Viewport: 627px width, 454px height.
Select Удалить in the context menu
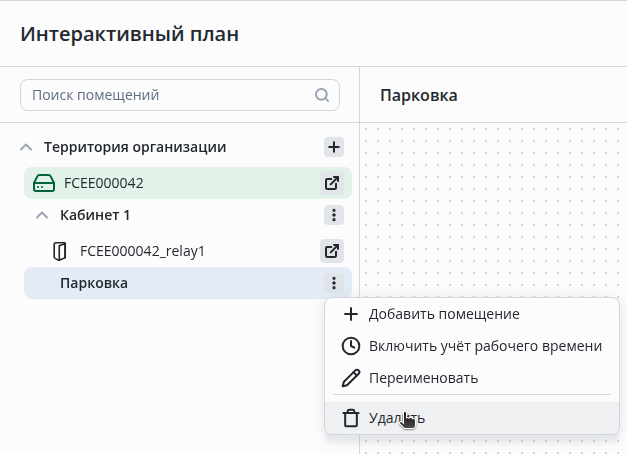point(396,418)
